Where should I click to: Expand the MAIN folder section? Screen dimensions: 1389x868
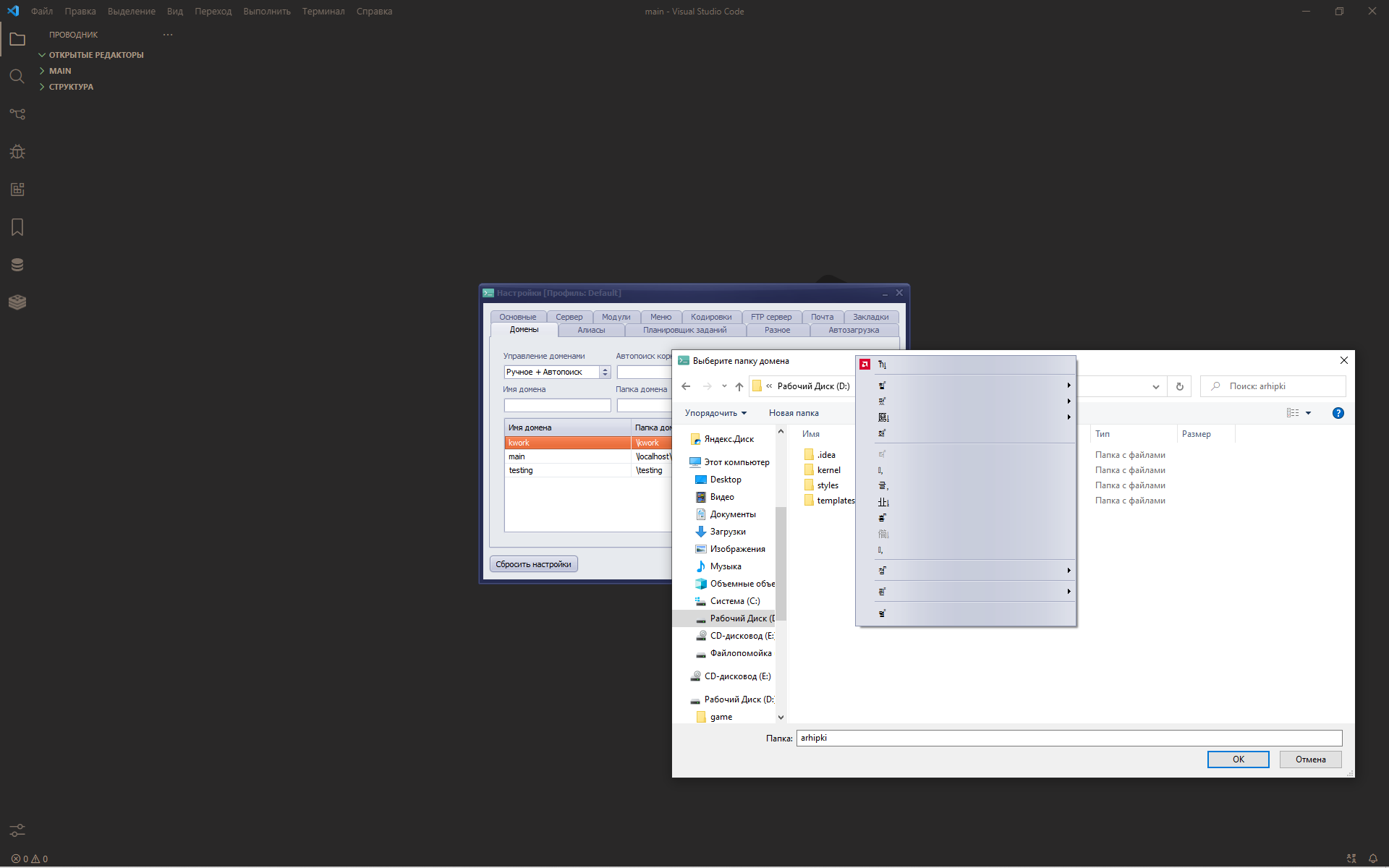click(60, 71)
